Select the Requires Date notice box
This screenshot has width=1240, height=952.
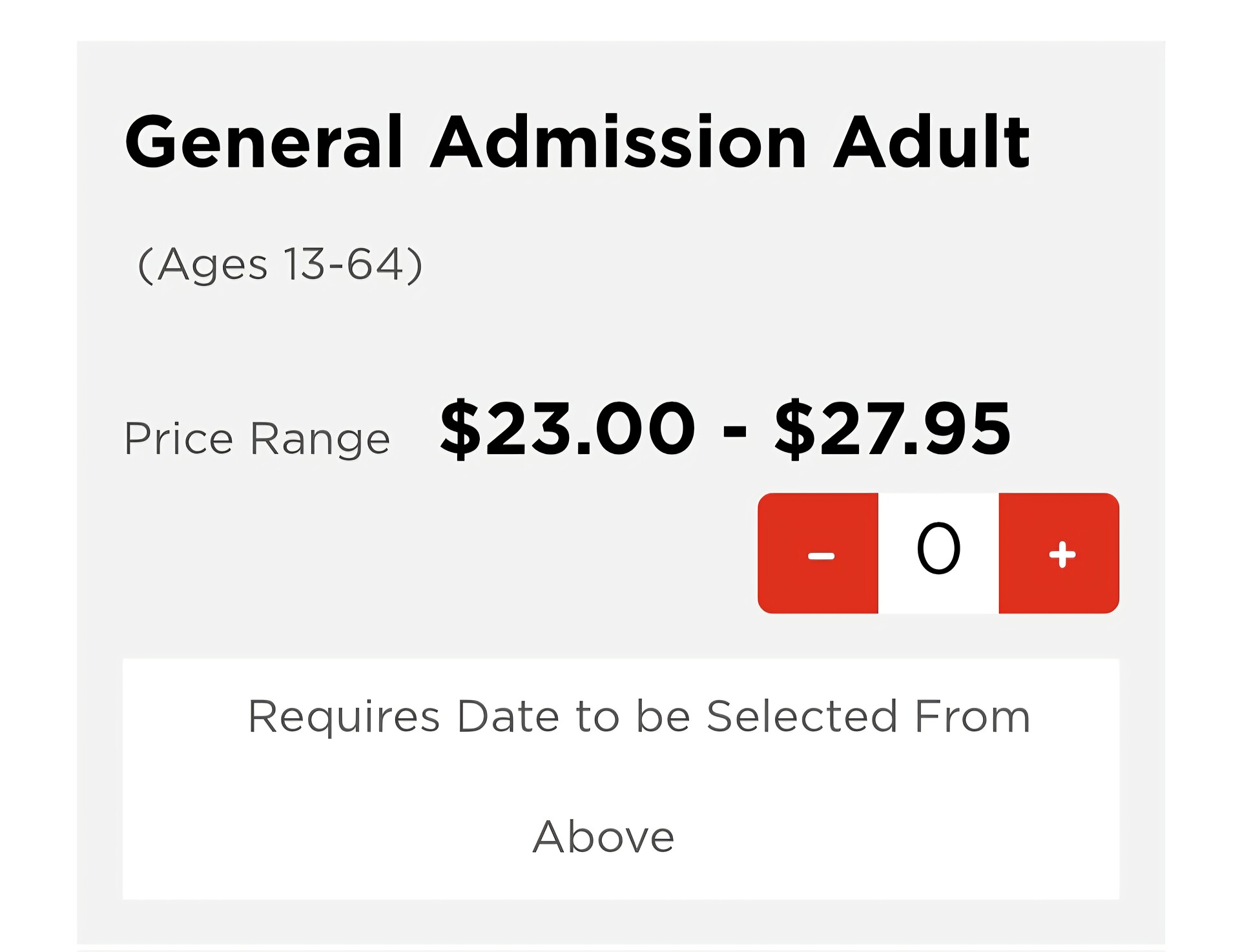click(x=620, y=778)
